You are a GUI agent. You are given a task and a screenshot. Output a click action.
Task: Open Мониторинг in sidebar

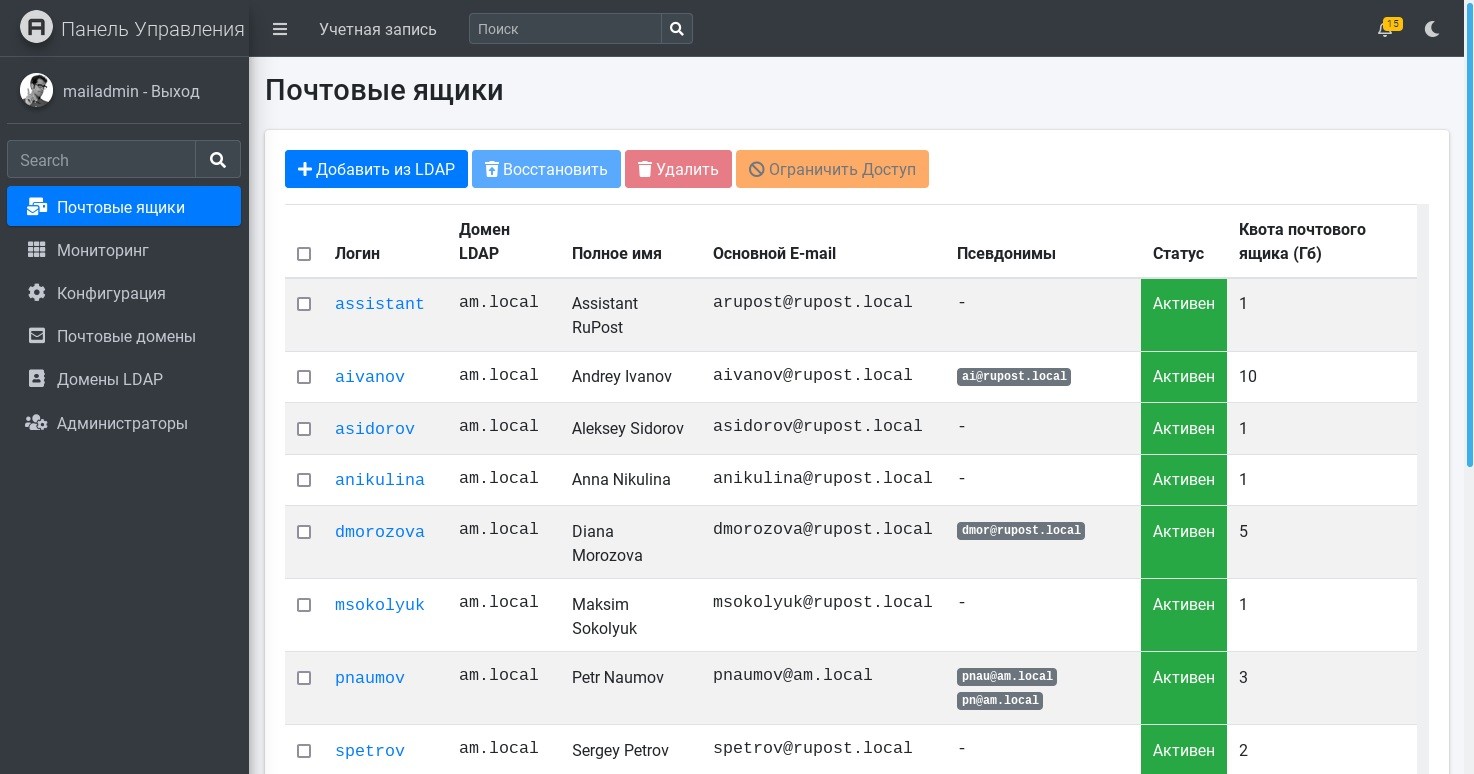click(x=102, y=250)
